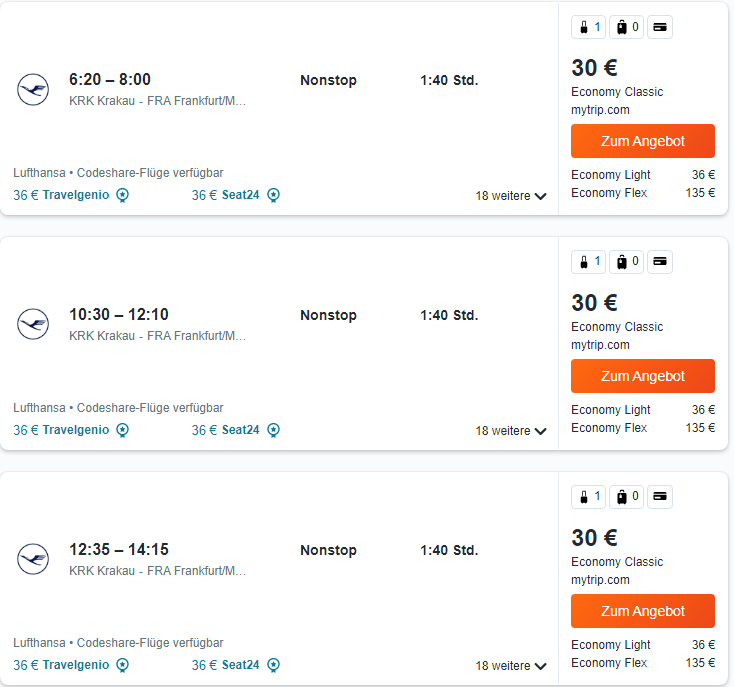Click Lufthansa logo of 12:35 flight
The image size is (734, 687).
point(33,559)
